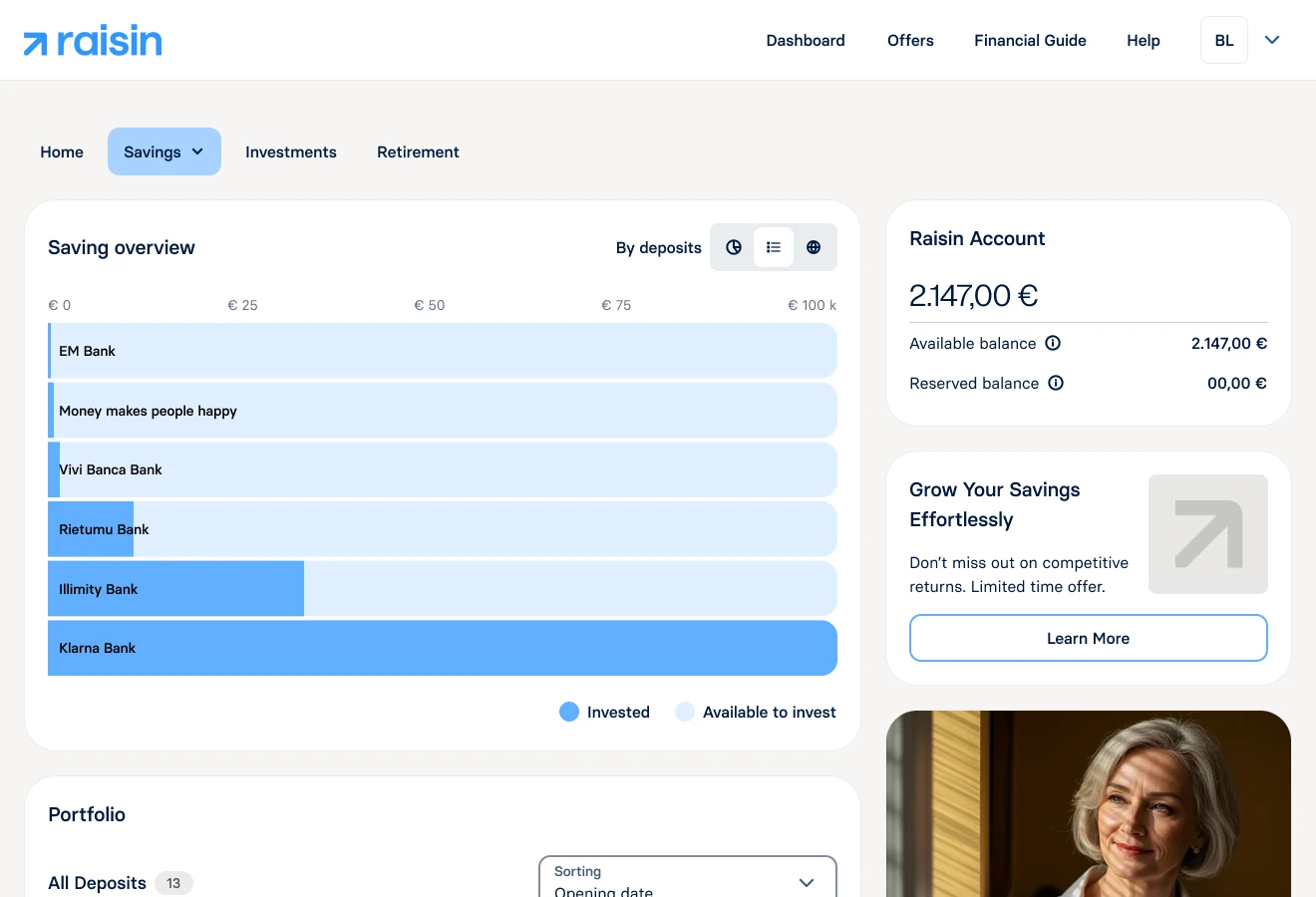The height and width of the screenshot is (897, 1316).
Task: Click the Vivi Banca Bank bar
Action: (443, 469)
